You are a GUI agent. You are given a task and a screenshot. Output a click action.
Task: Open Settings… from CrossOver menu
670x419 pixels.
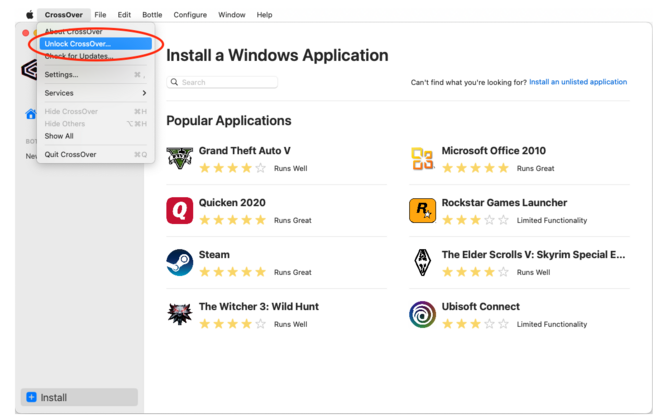[62, 75]
